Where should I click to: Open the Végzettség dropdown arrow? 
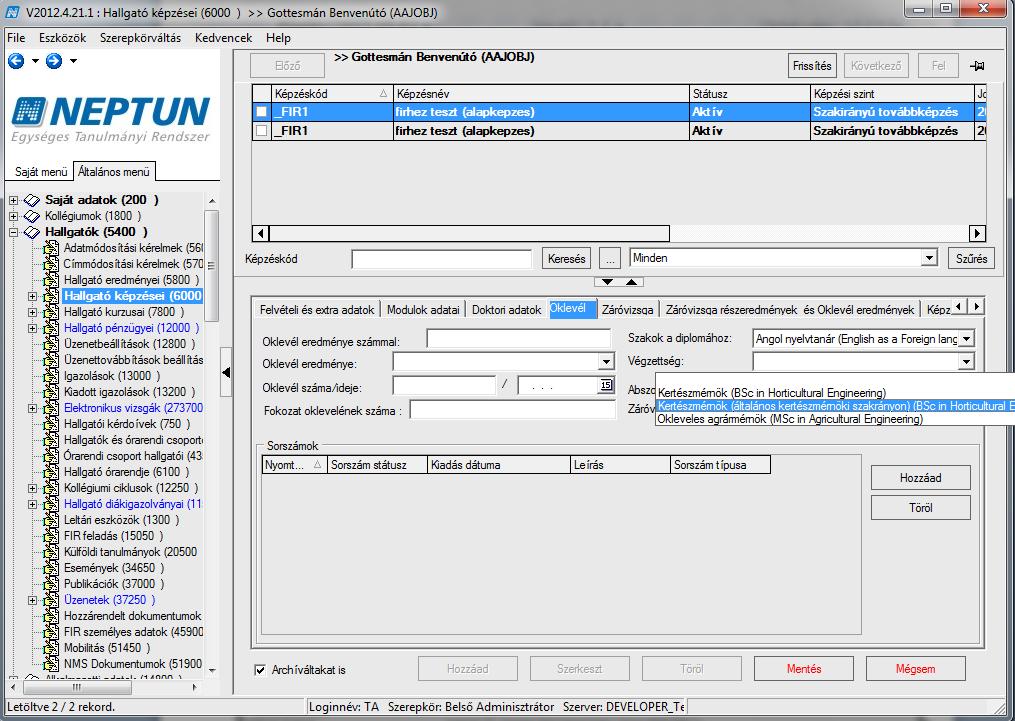(966, 362)
